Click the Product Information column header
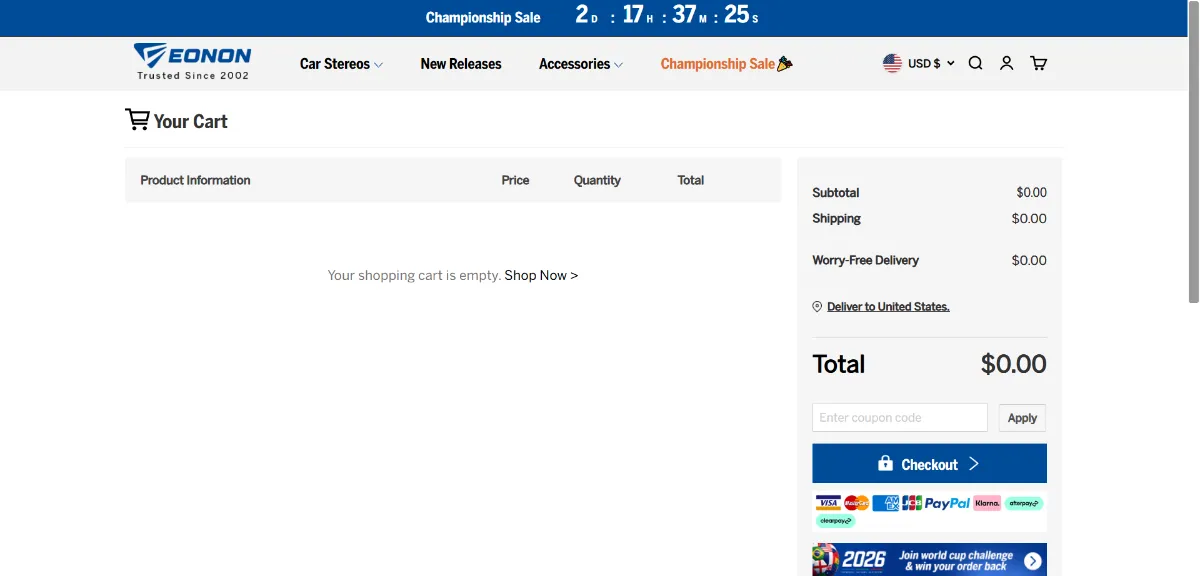Viewport: 1200px width, 576px height. coord(196,180)
